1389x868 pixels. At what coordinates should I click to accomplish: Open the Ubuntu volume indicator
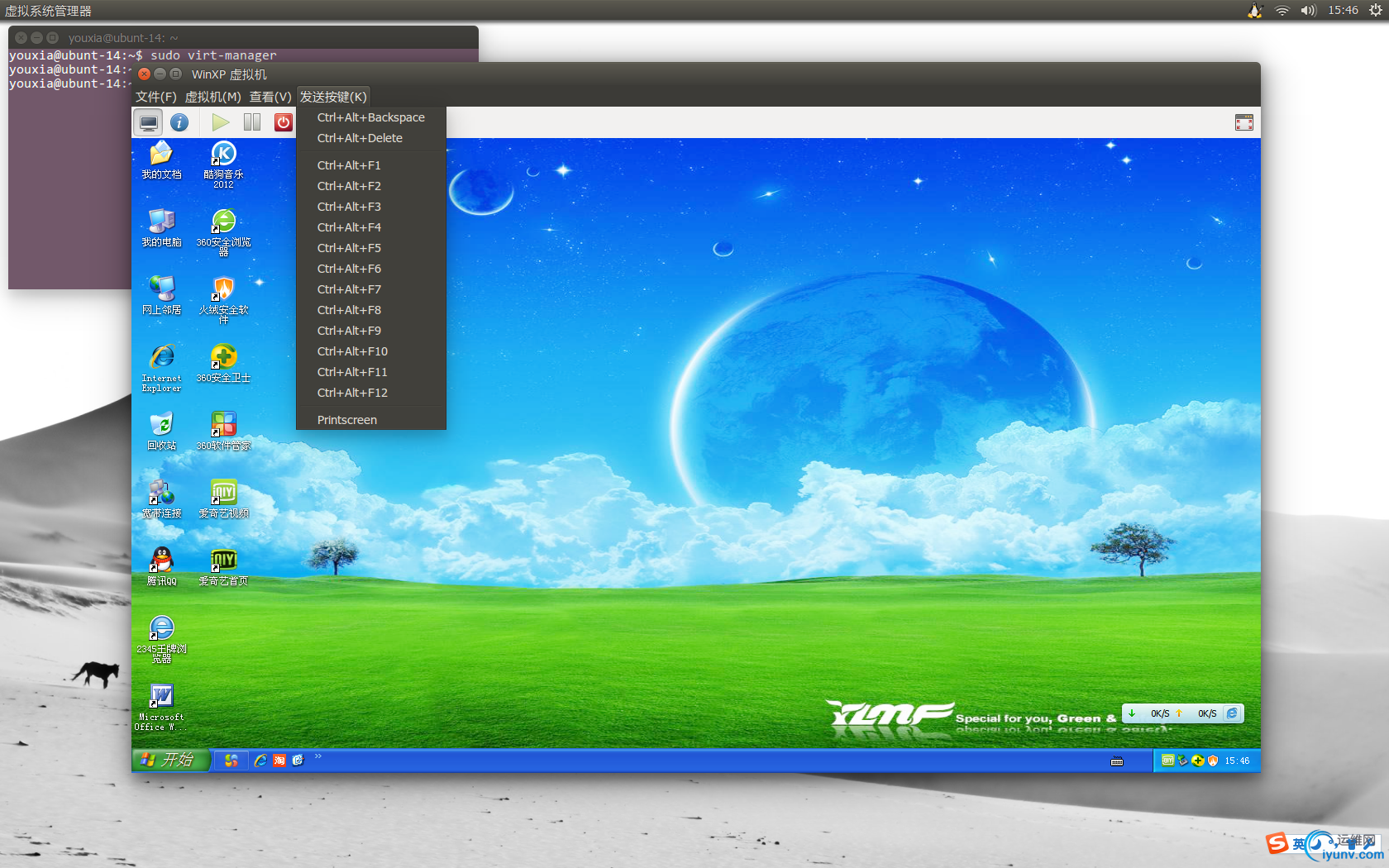coord(1308,11)
